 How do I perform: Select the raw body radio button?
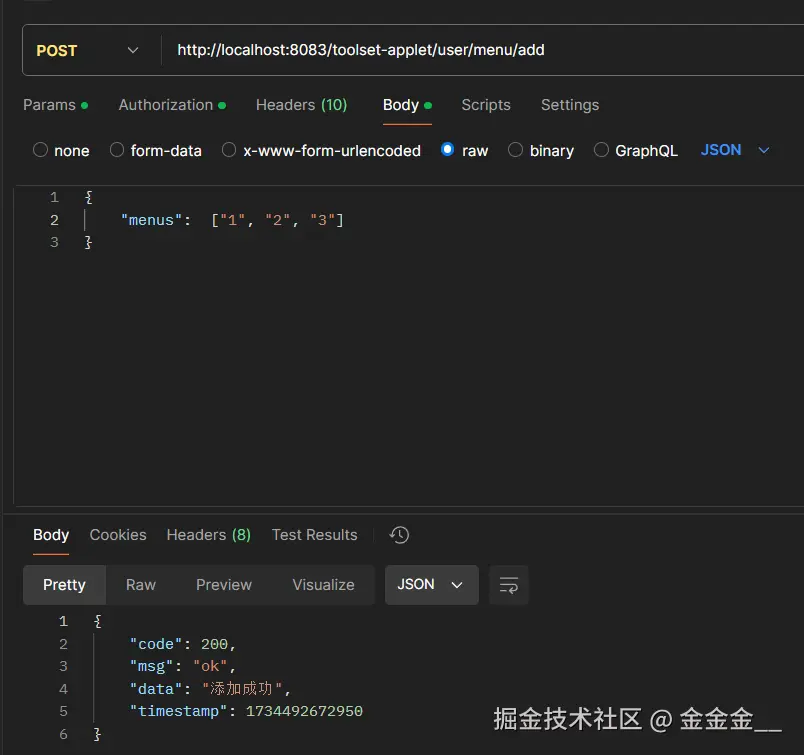click(x=447, y=149)
